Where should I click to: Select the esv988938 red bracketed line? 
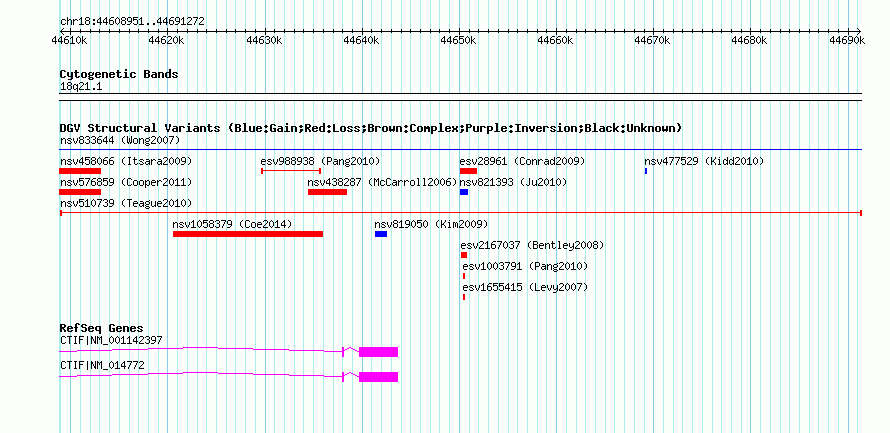291,171
